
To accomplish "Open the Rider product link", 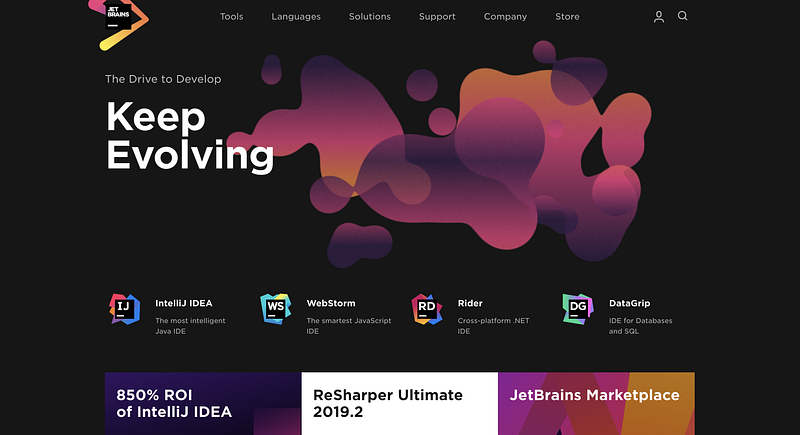I will click(470, 303).
